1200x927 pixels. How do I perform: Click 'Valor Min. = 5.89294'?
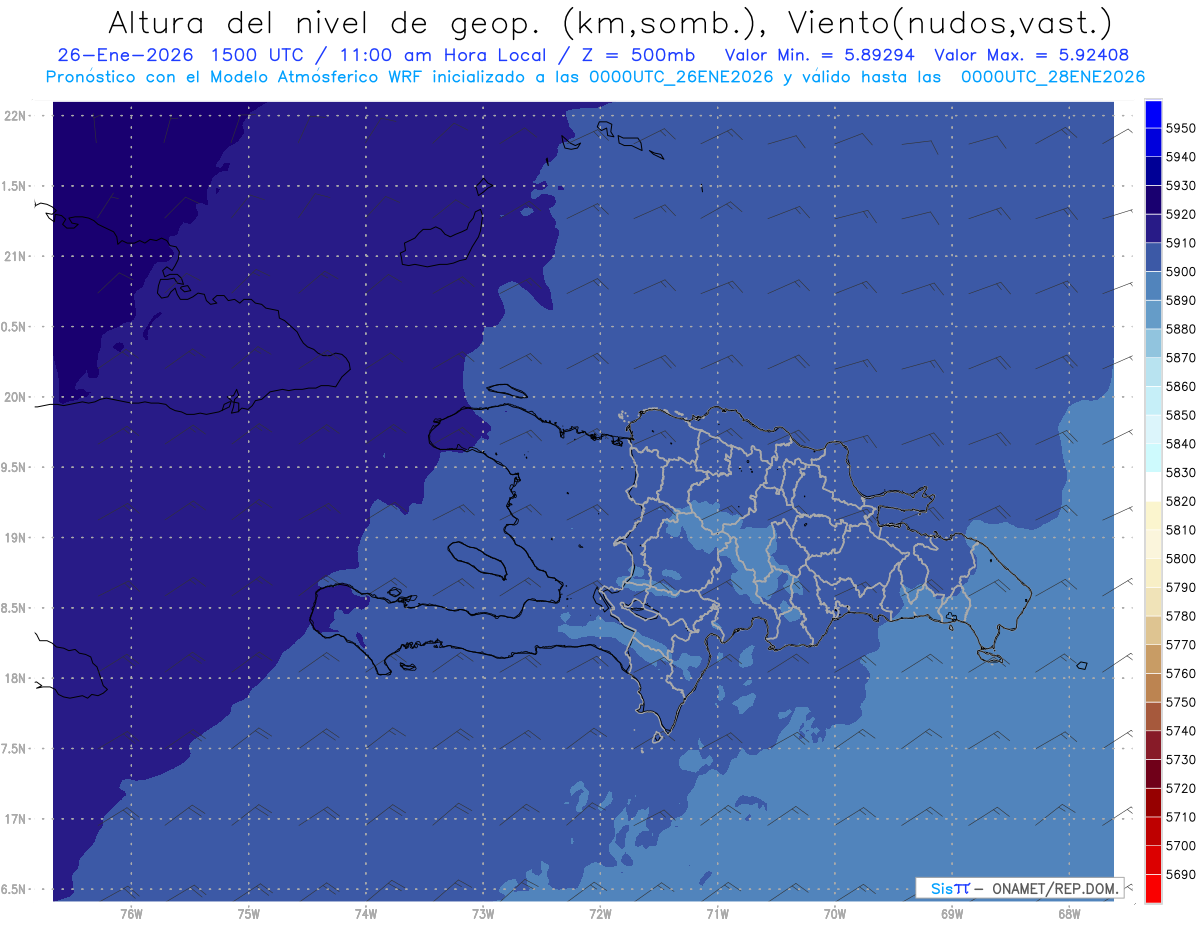click(819, 56)
